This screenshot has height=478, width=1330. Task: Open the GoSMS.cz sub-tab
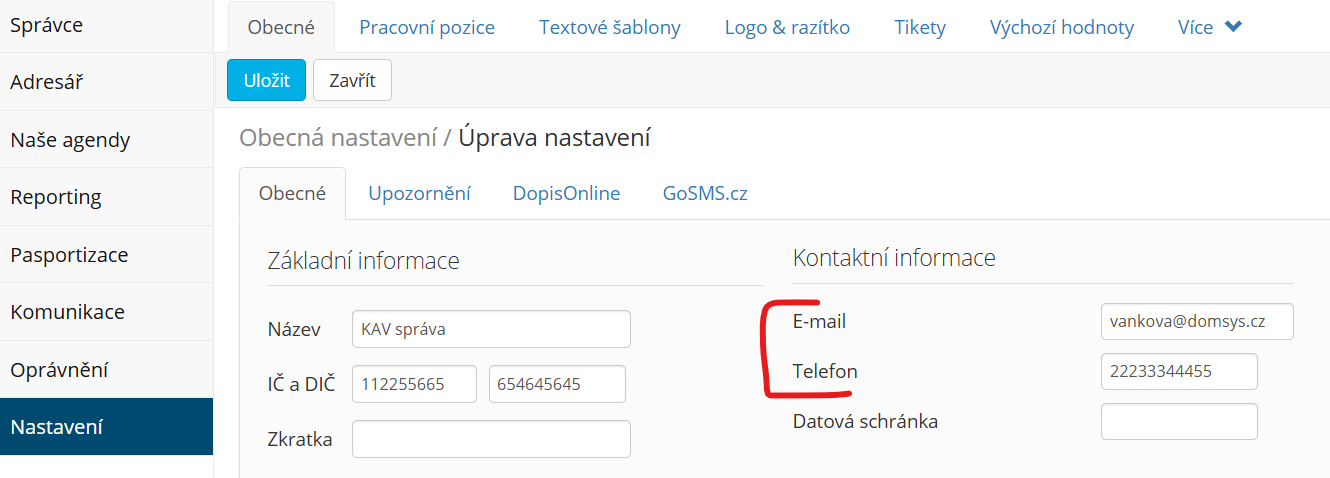point(705,193)
